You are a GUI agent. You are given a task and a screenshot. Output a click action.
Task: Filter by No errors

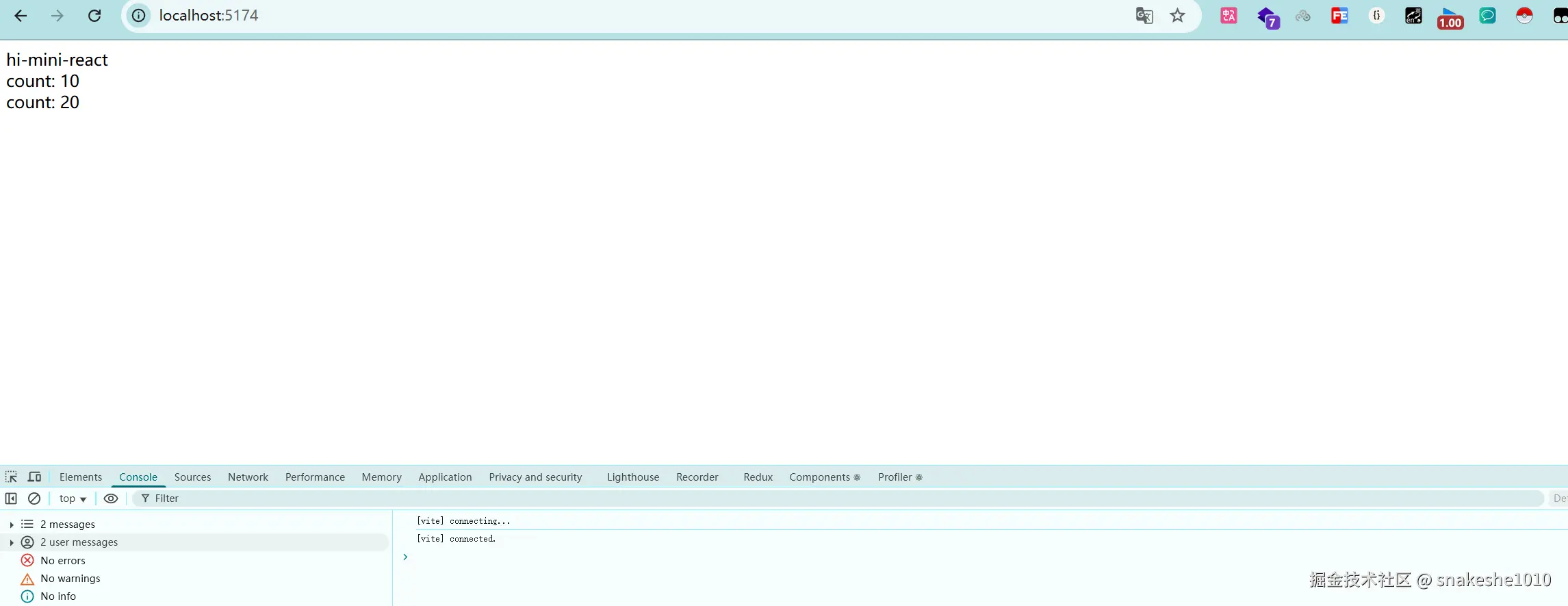click(195, 561)
